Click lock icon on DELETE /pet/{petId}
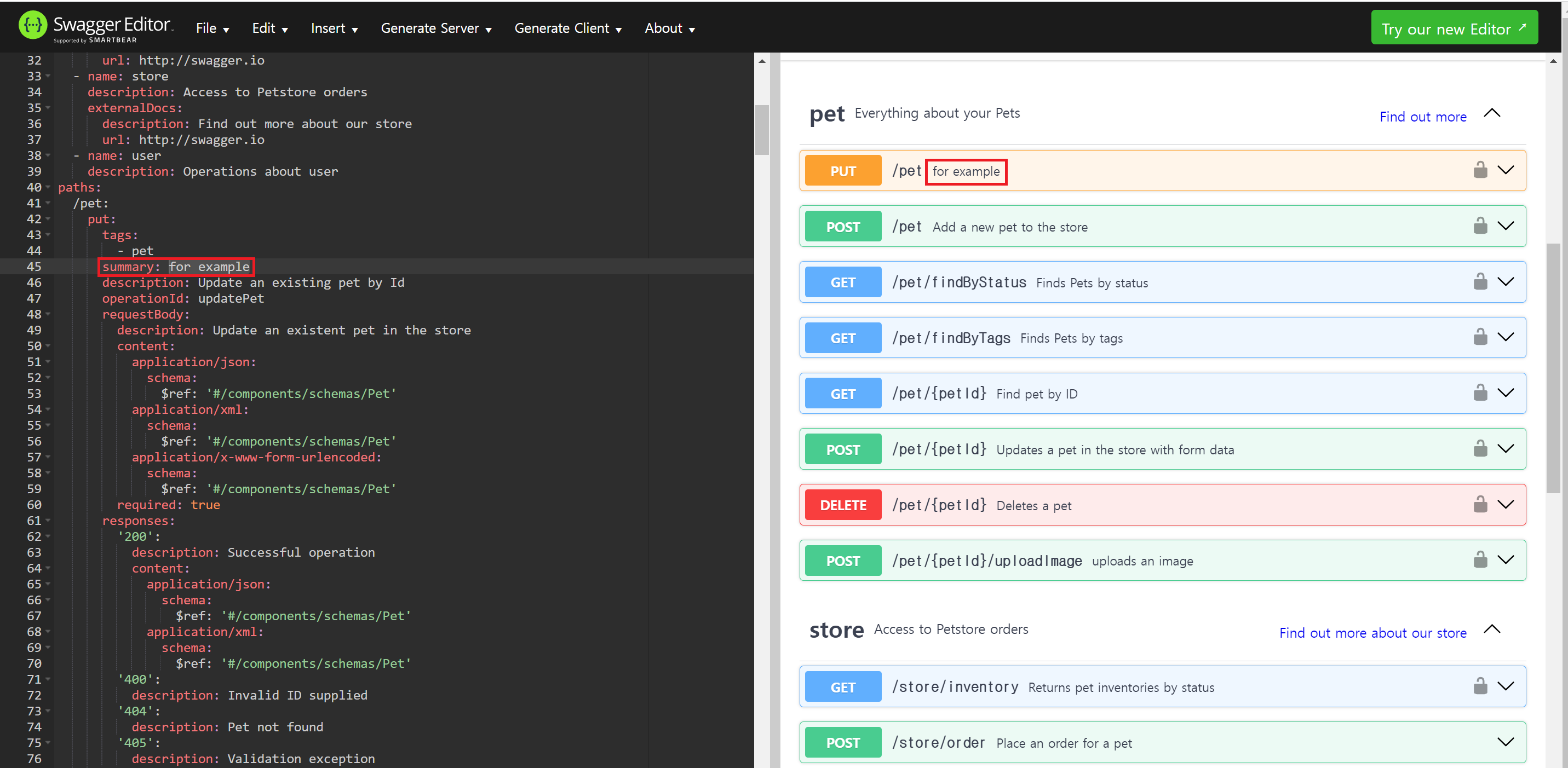This screenshot has width=1568, height=768. pos(1480,505)
